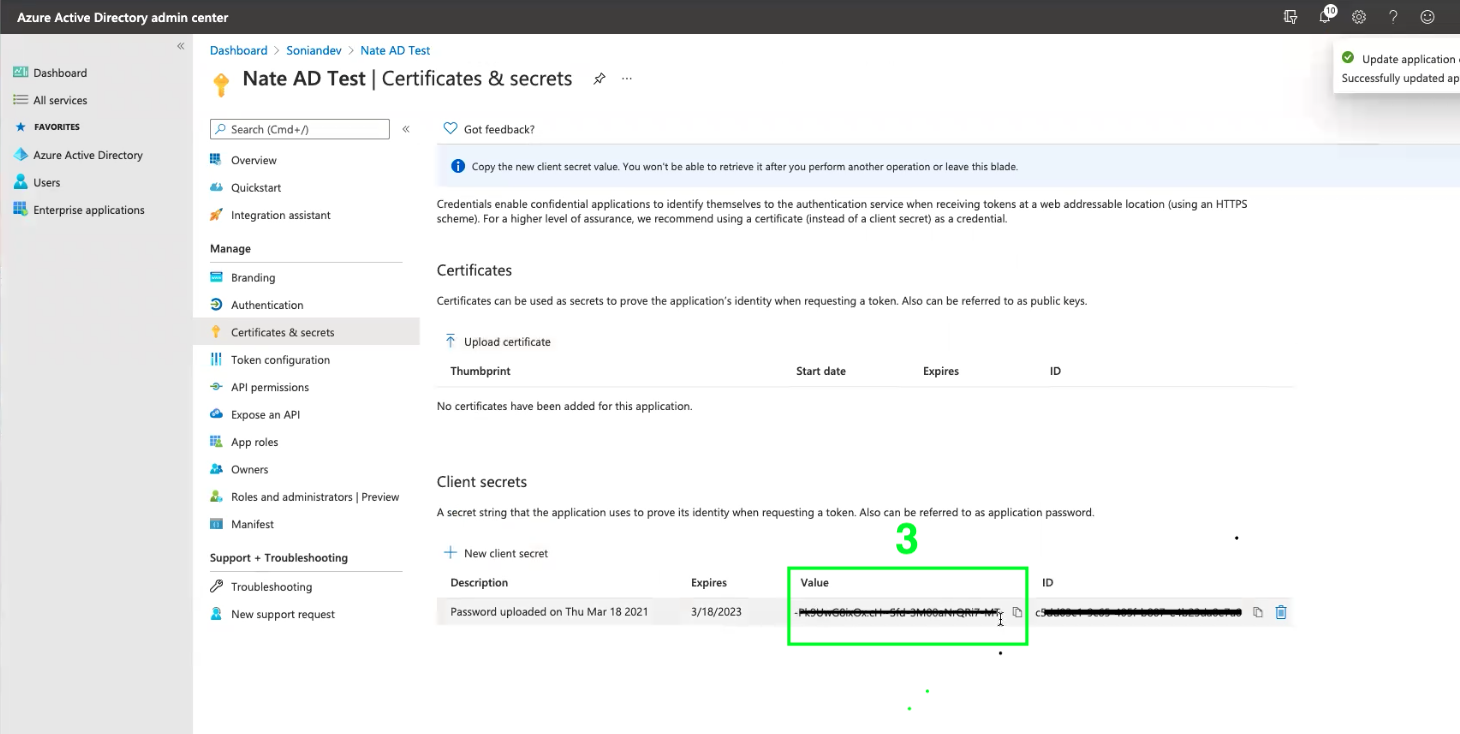Open the Branding menu item

pyautogui.click(x=252, y=278)
